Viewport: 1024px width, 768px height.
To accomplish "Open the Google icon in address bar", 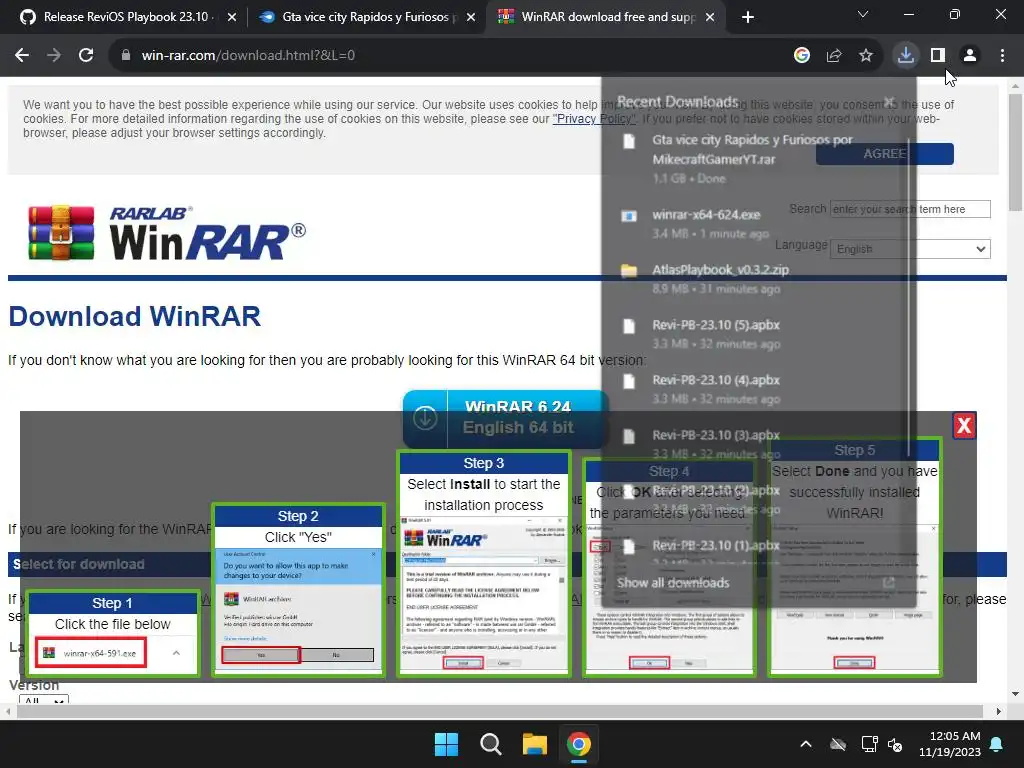I will 802,56.
